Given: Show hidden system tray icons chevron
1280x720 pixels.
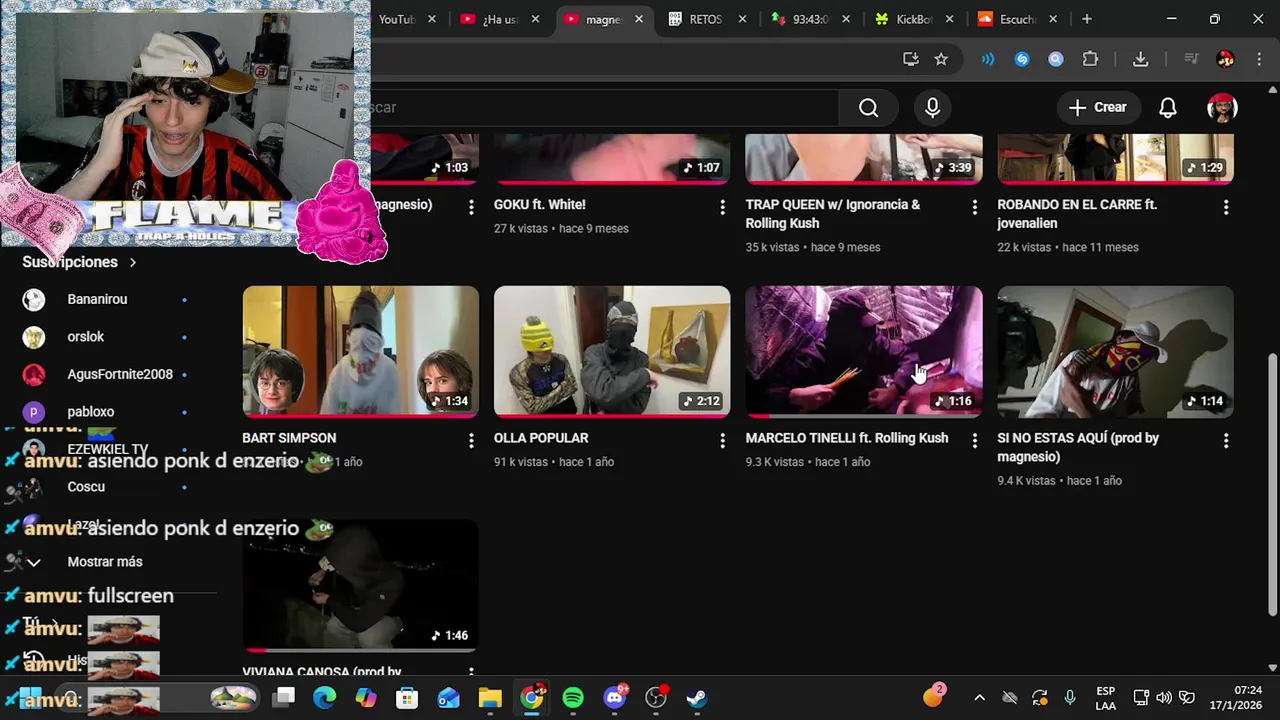Looking at the screenshot, I should click(x=979, y=698).
